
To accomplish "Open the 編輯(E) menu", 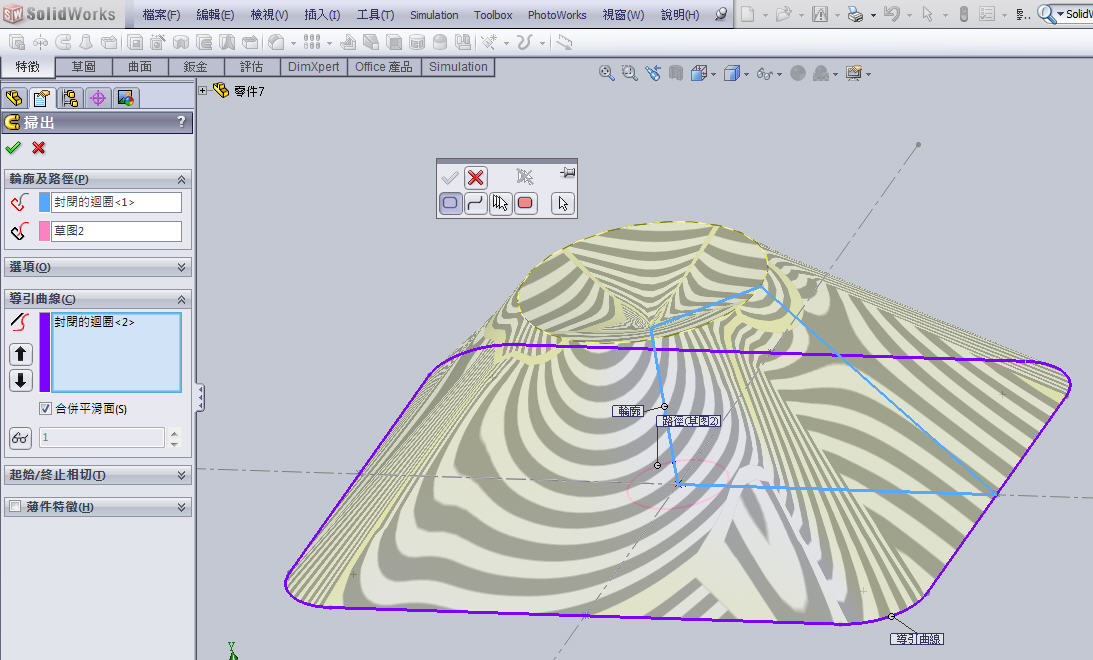I will [x=215, y=15].
